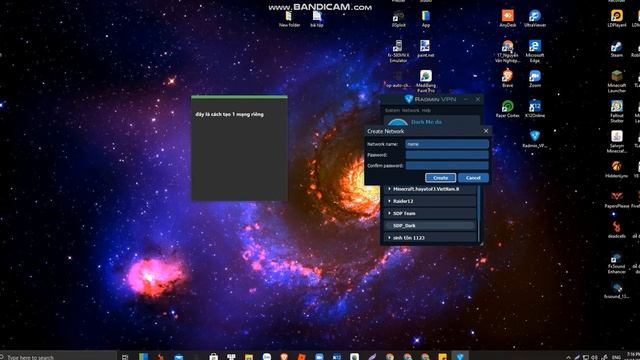Select the Radmin_VPN installer desktop icon
Viewport: 640px width, 360px height.
tap(535, 139)
